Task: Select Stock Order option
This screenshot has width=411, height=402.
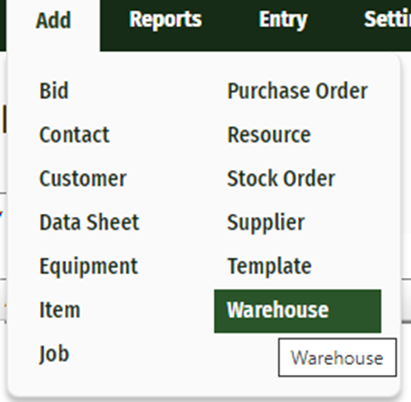Action: (281, 179)
